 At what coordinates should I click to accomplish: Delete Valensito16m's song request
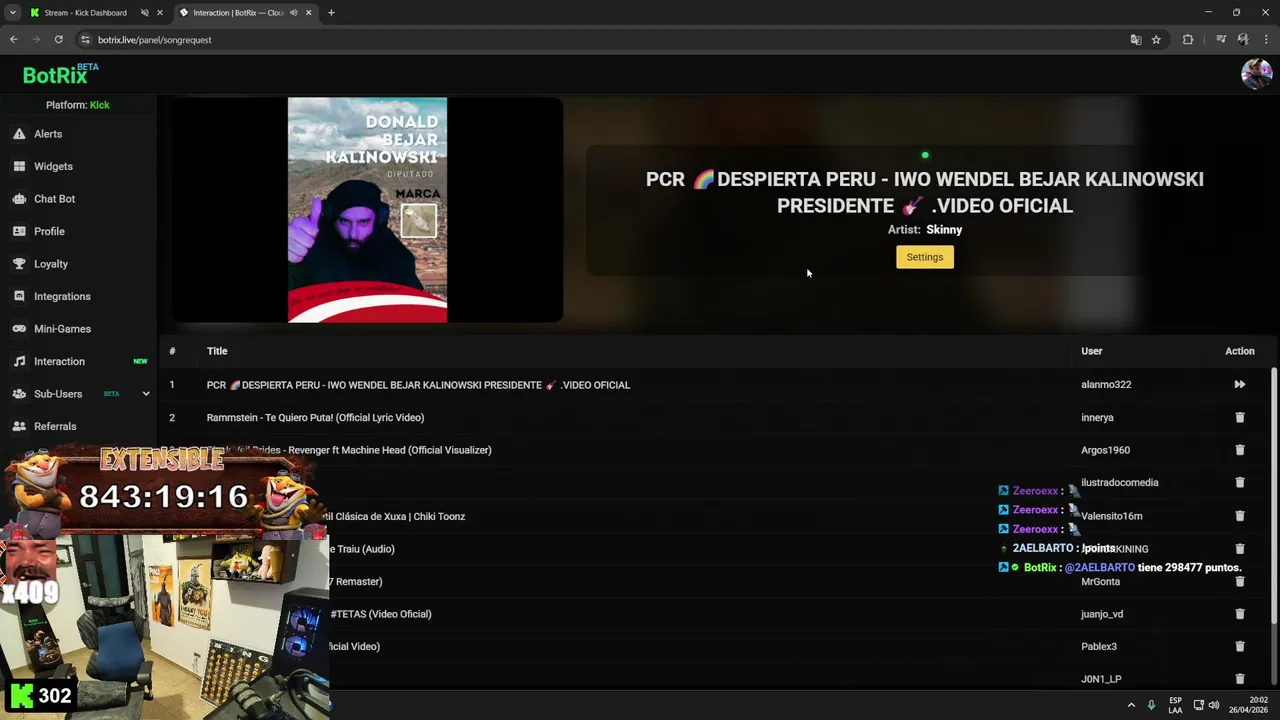pyautogui.click(x=1239, y=516)
